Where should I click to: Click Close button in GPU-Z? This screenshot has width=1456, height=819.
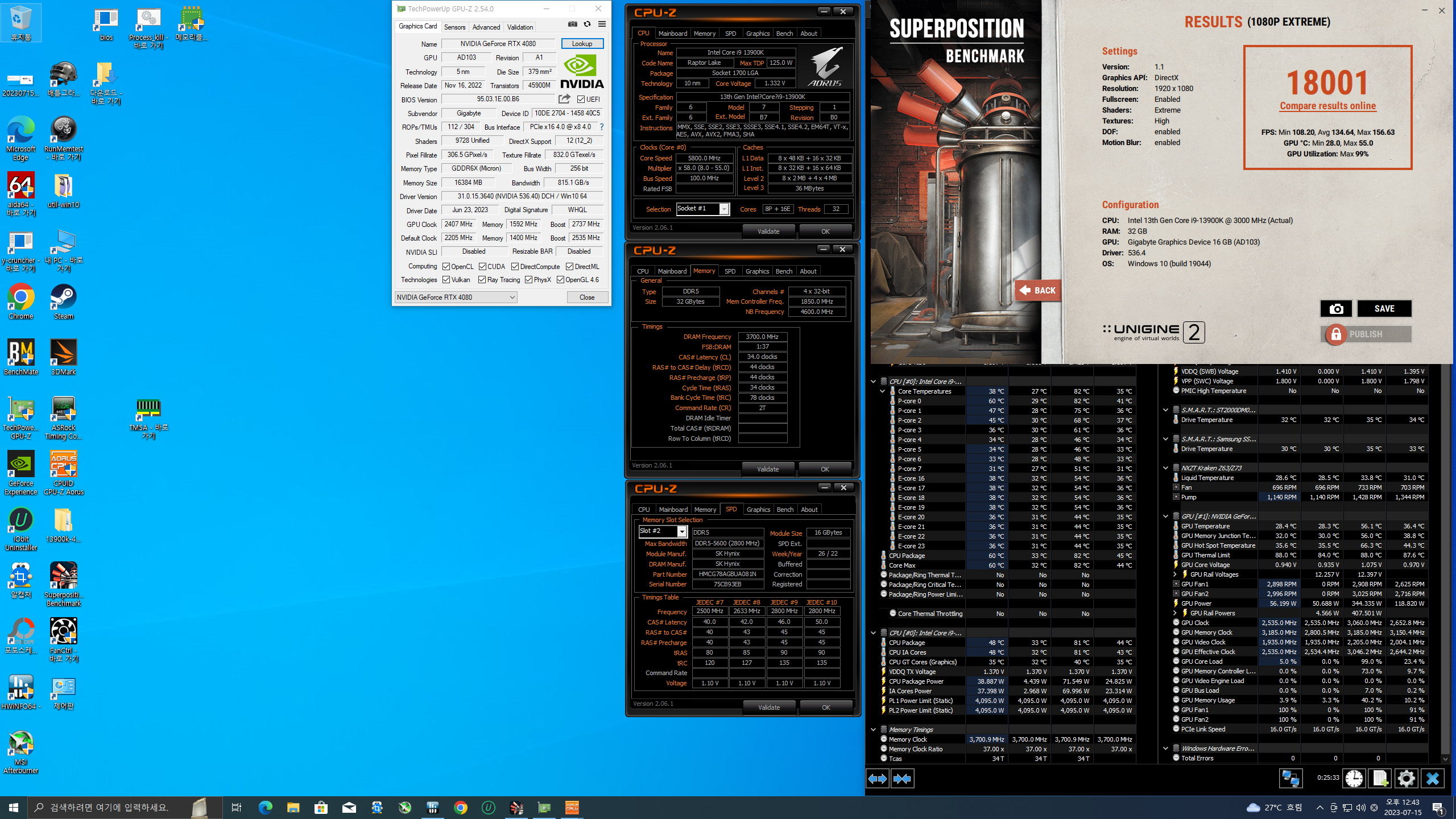click(x=587, y=297)
